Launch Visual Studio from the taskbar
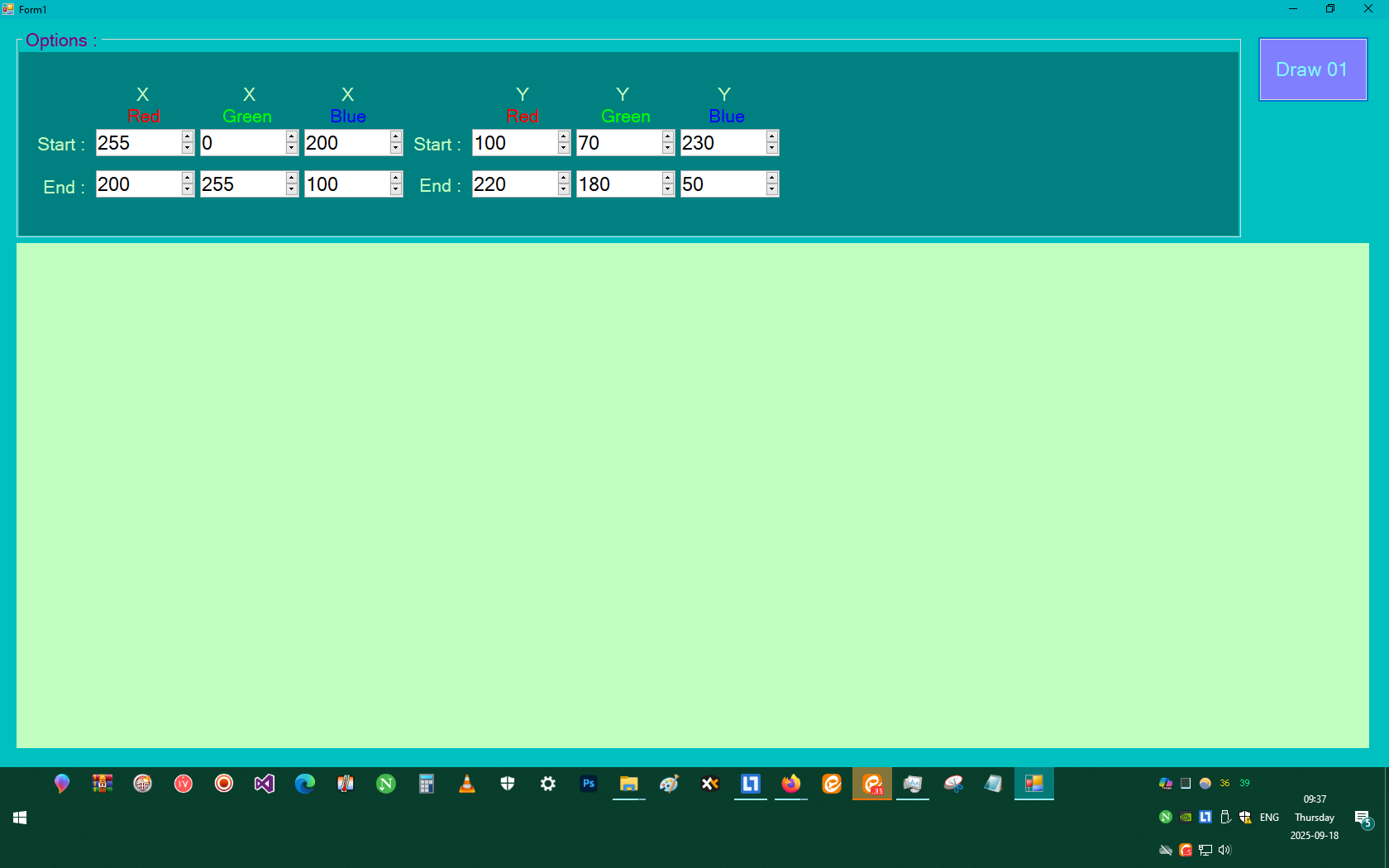Image resolution: width=1389 pixels, height=868 pixels. coord(264,784)
